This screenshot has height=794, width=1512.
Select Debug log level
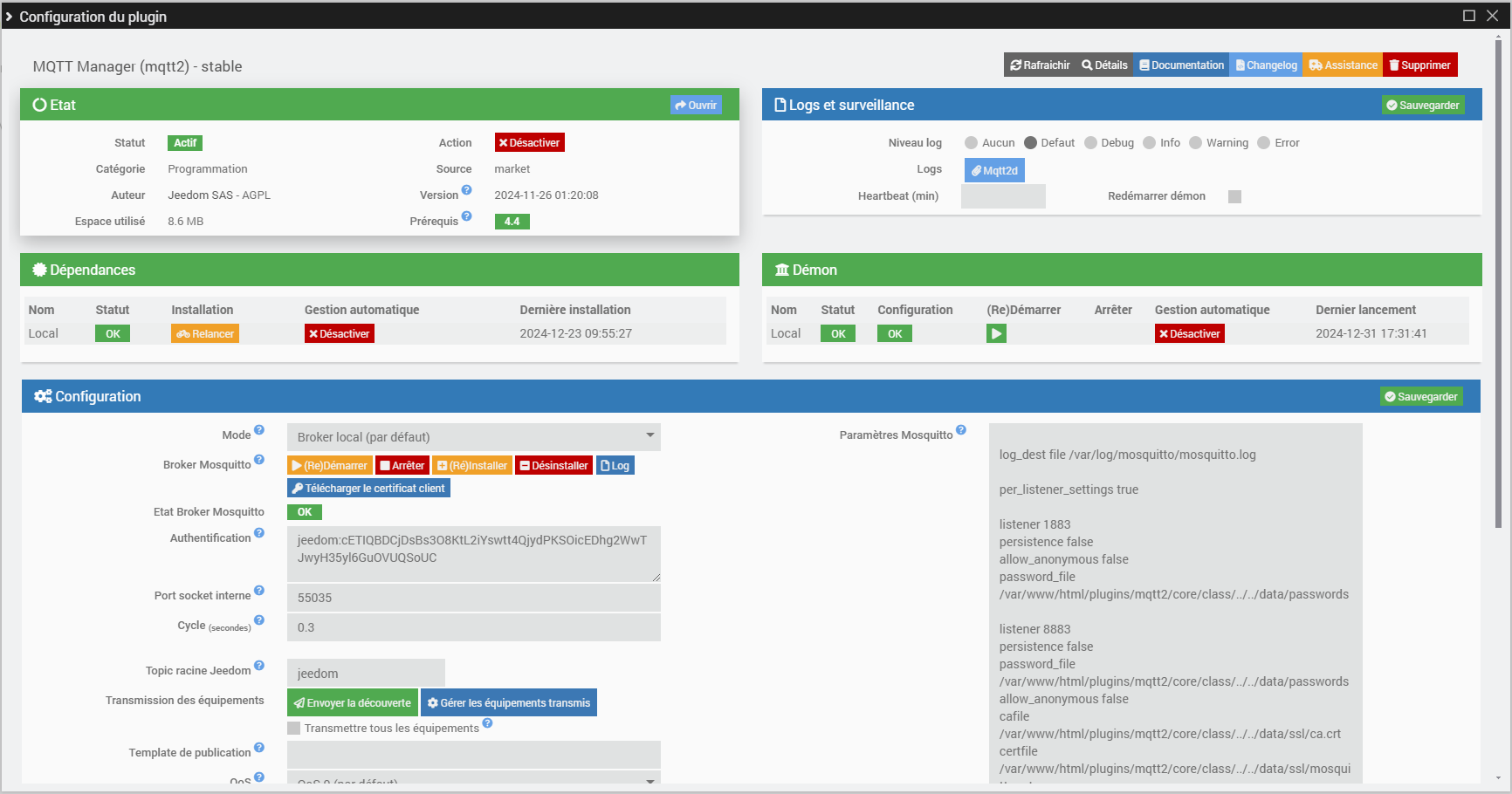pos(1090,143)
